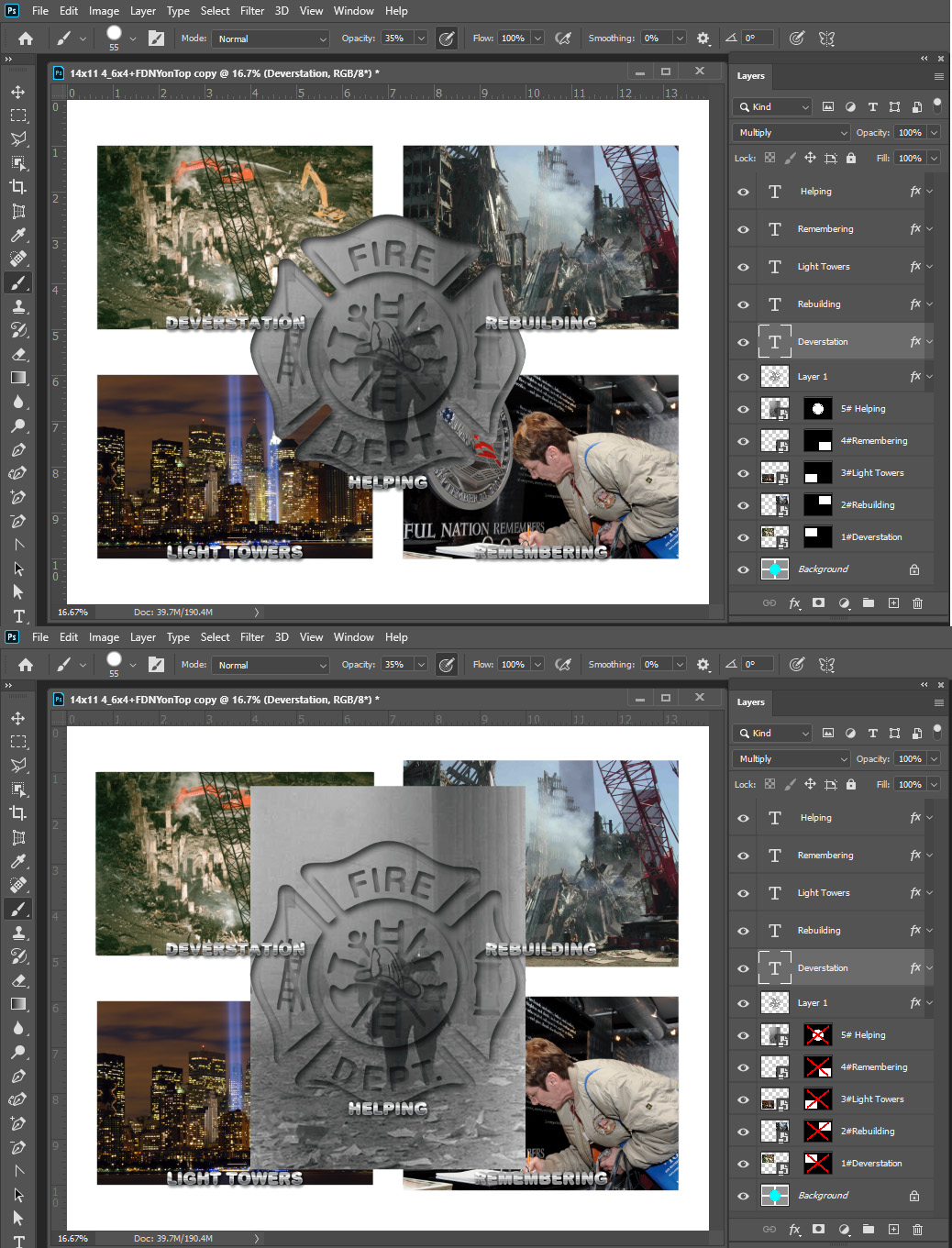
Task: Click the document zoom percentage field
Action: pos(72,612)
